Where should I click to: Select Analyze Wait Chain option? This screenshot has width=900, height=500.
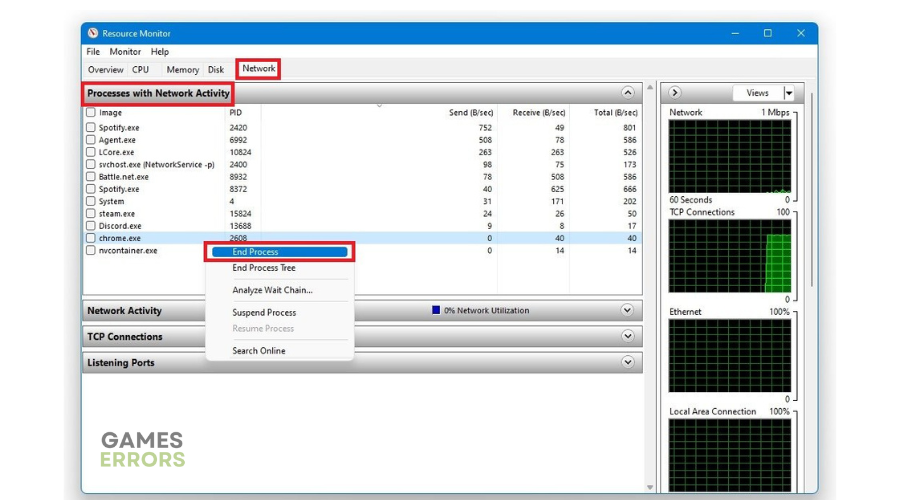[x=273, y=290]
